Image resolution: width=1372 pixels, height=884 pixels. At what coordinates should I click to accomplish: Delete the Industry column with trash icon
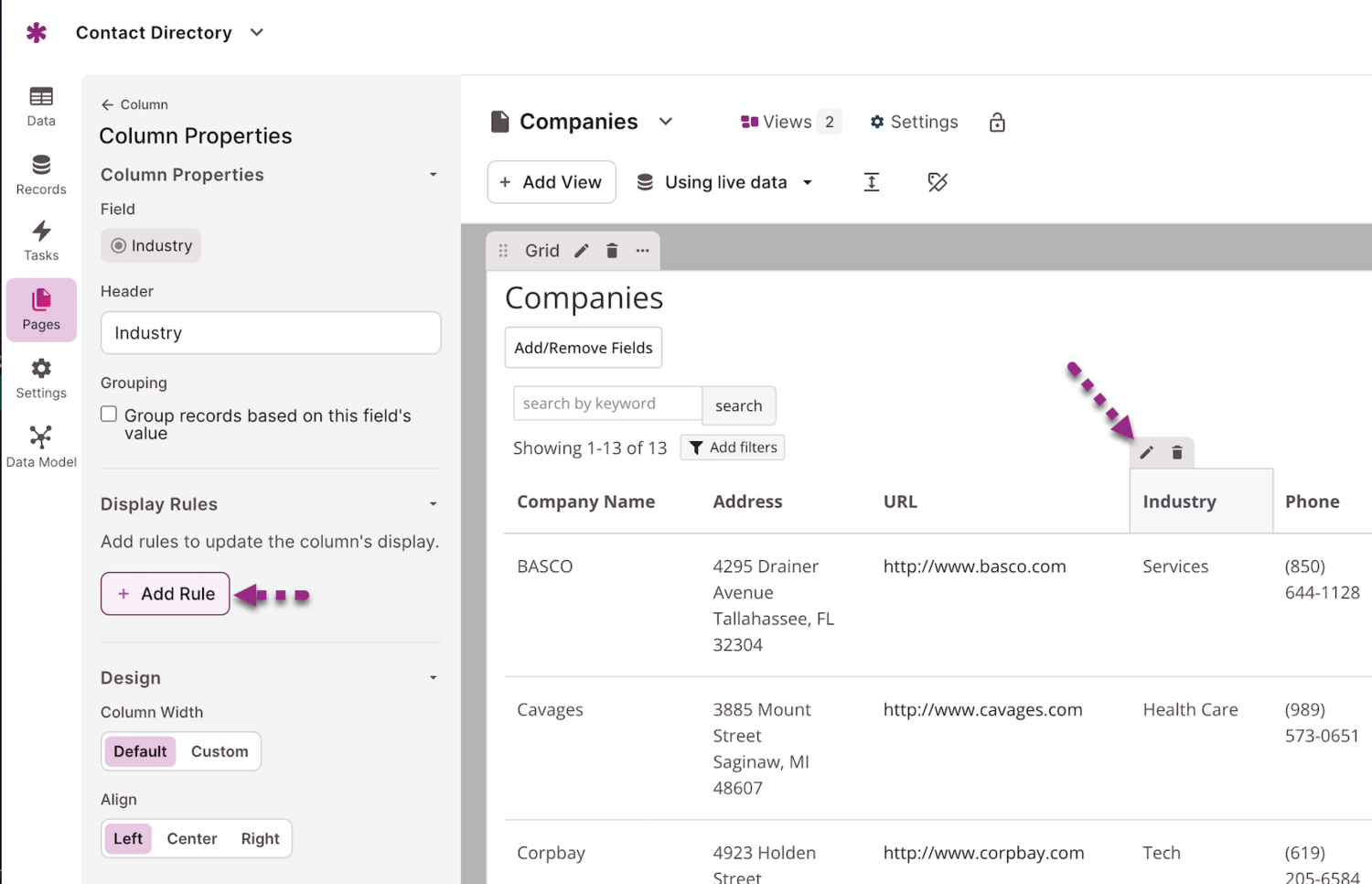(1177, 453)
